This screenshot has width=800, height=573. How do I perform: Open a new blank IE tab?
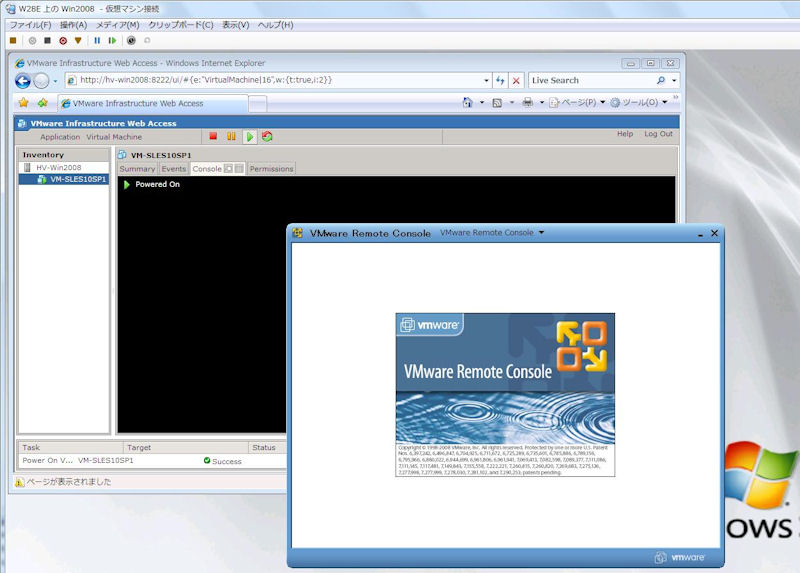[x=258, y=104]
